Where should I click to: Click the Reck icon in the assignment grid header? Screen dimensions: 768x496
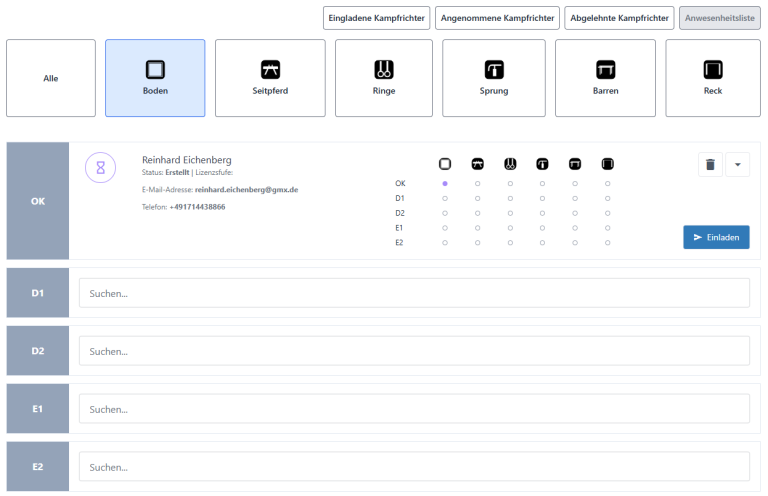(x=607, y=164)
